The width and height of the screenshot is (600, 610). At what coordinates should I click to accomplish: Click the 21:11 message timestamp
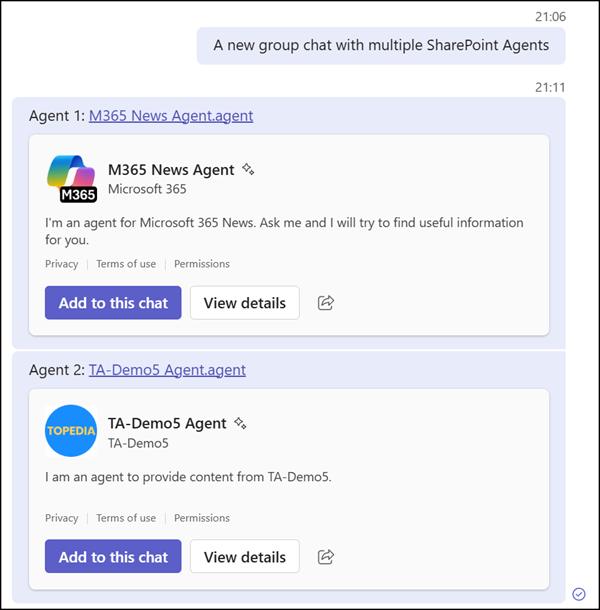[550, 87]
